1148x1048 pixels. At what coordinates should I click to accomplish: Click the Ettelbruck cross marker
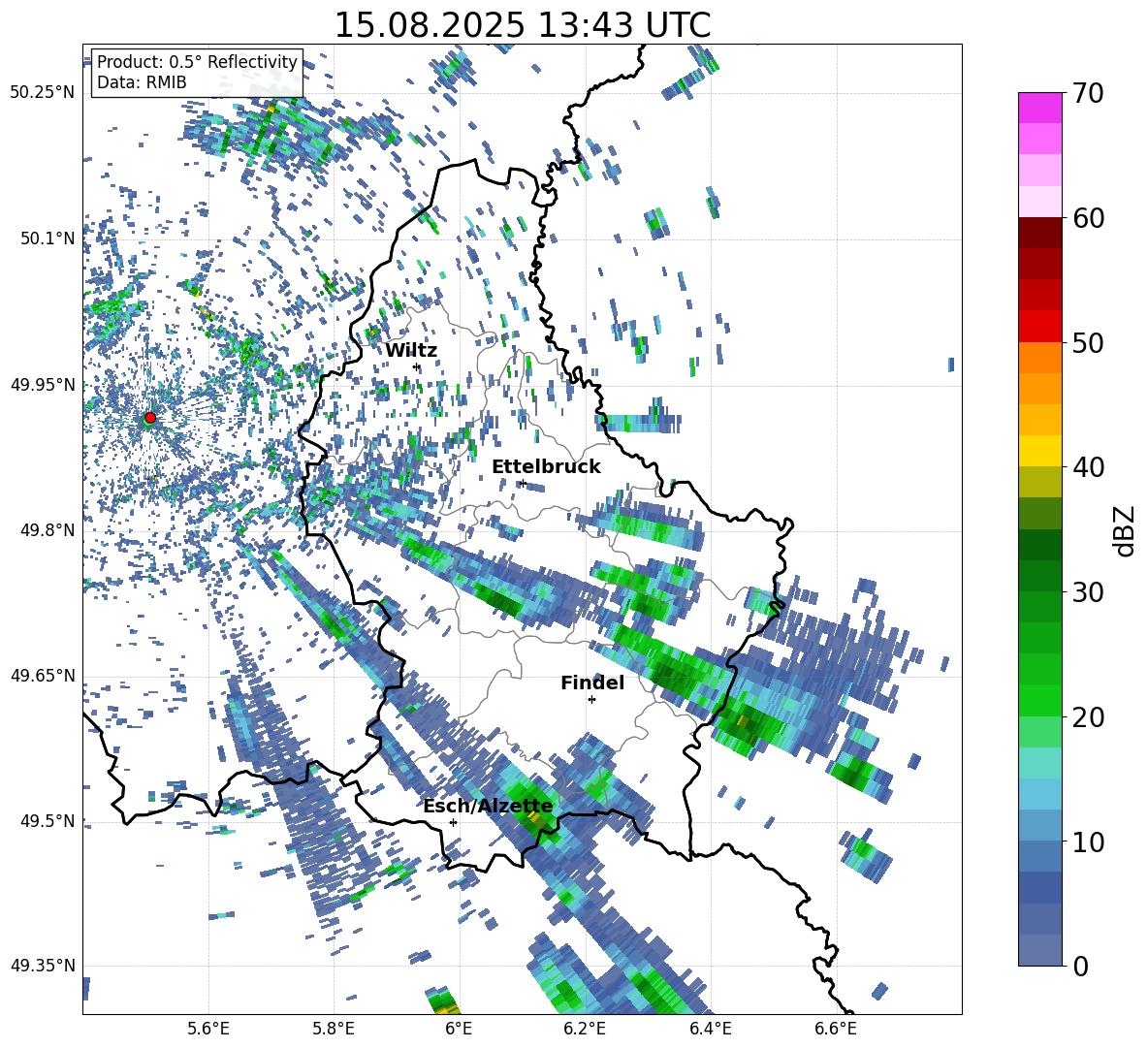(x=523, y=483)
